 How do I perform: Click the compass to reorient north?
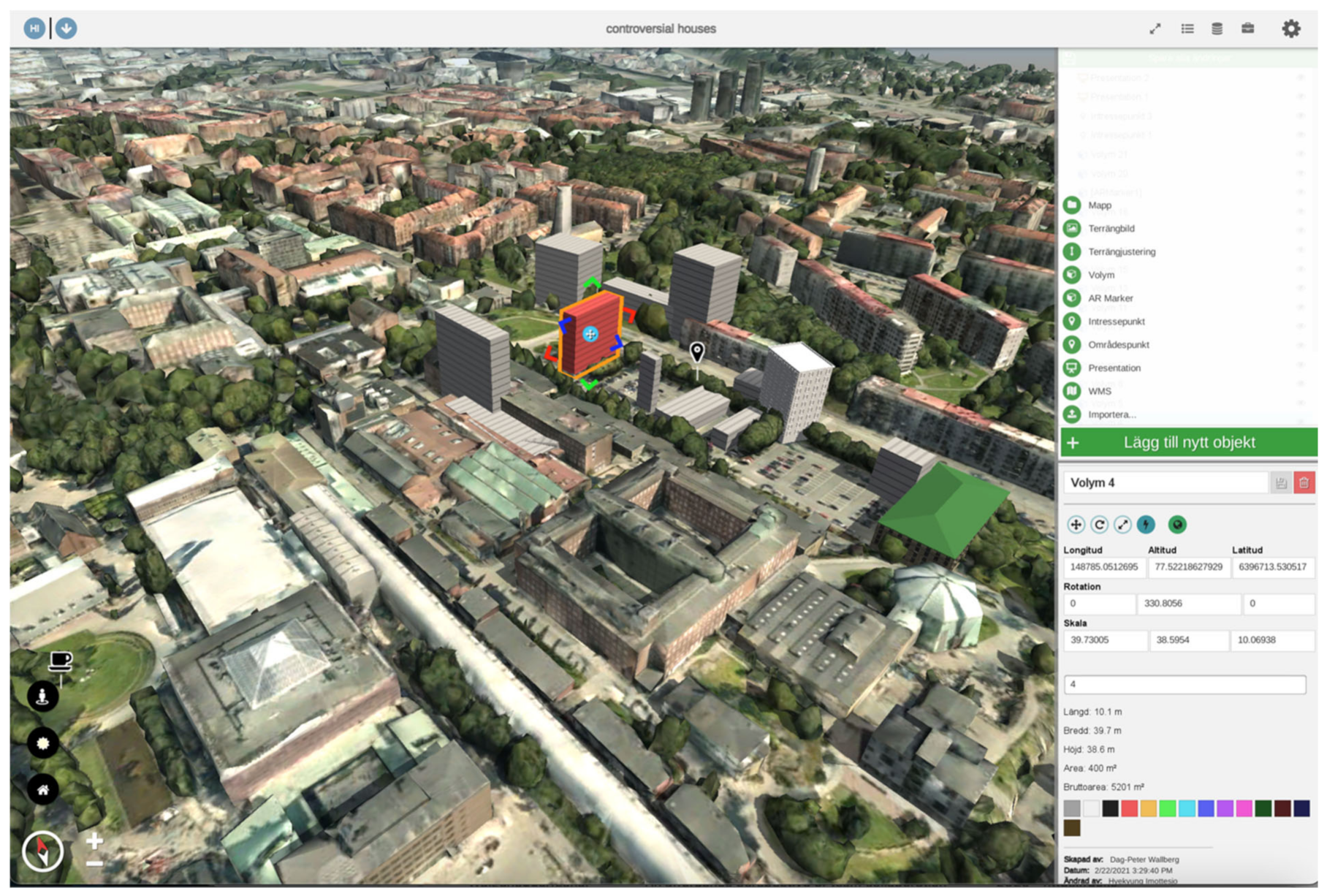coord(42,851)
